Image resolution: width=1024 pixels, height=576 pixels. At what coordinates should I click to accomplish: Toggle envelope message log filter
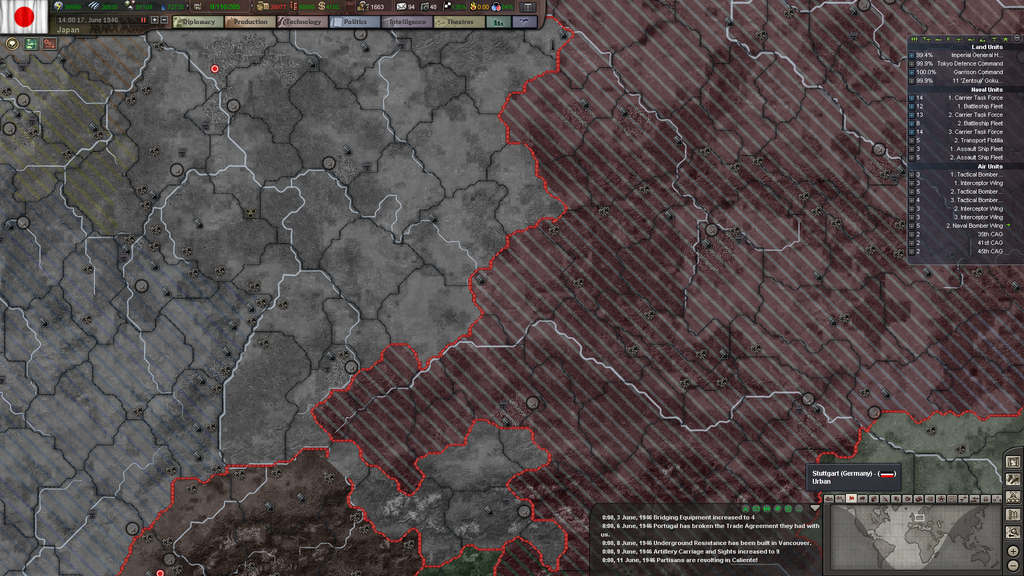[756, 509]
